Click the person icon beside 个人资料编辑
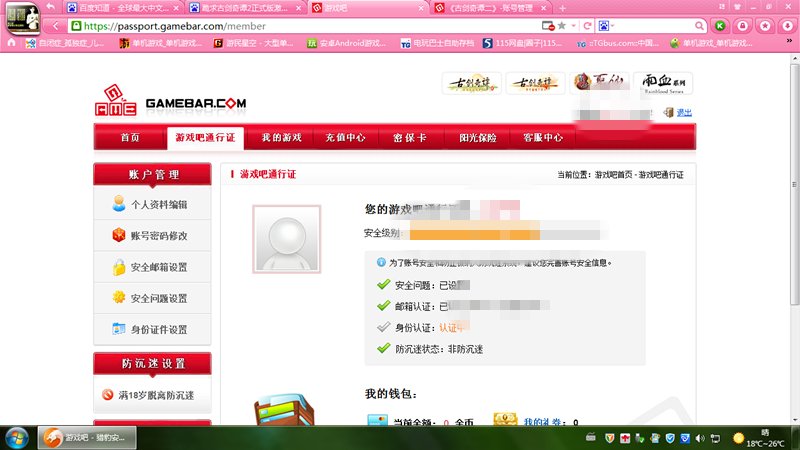The image size is (800, 450). [x=119, y=204]
